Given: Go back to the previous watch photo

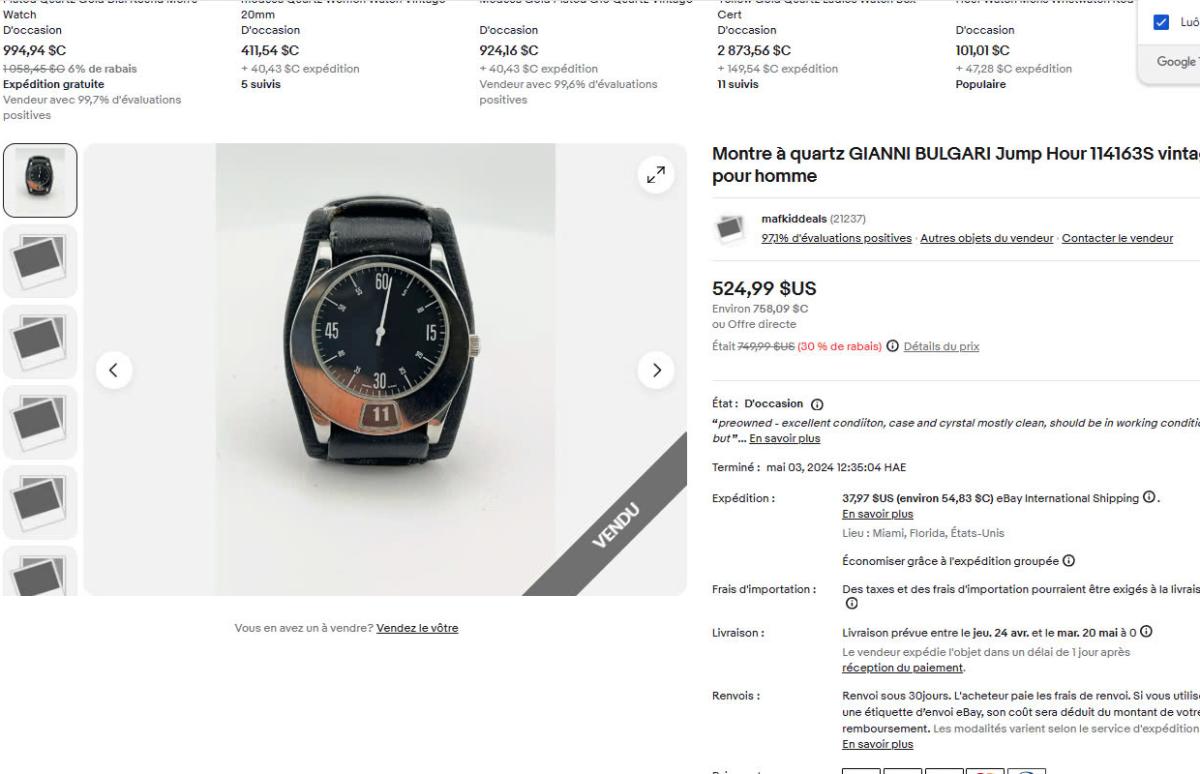Looking at the screenshot, I should 114,370.
